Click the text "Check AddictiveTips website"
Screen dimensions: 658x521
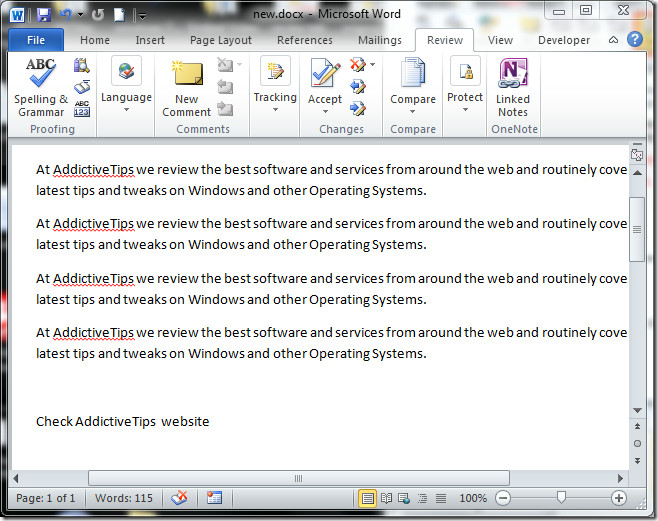pos(123,422)
